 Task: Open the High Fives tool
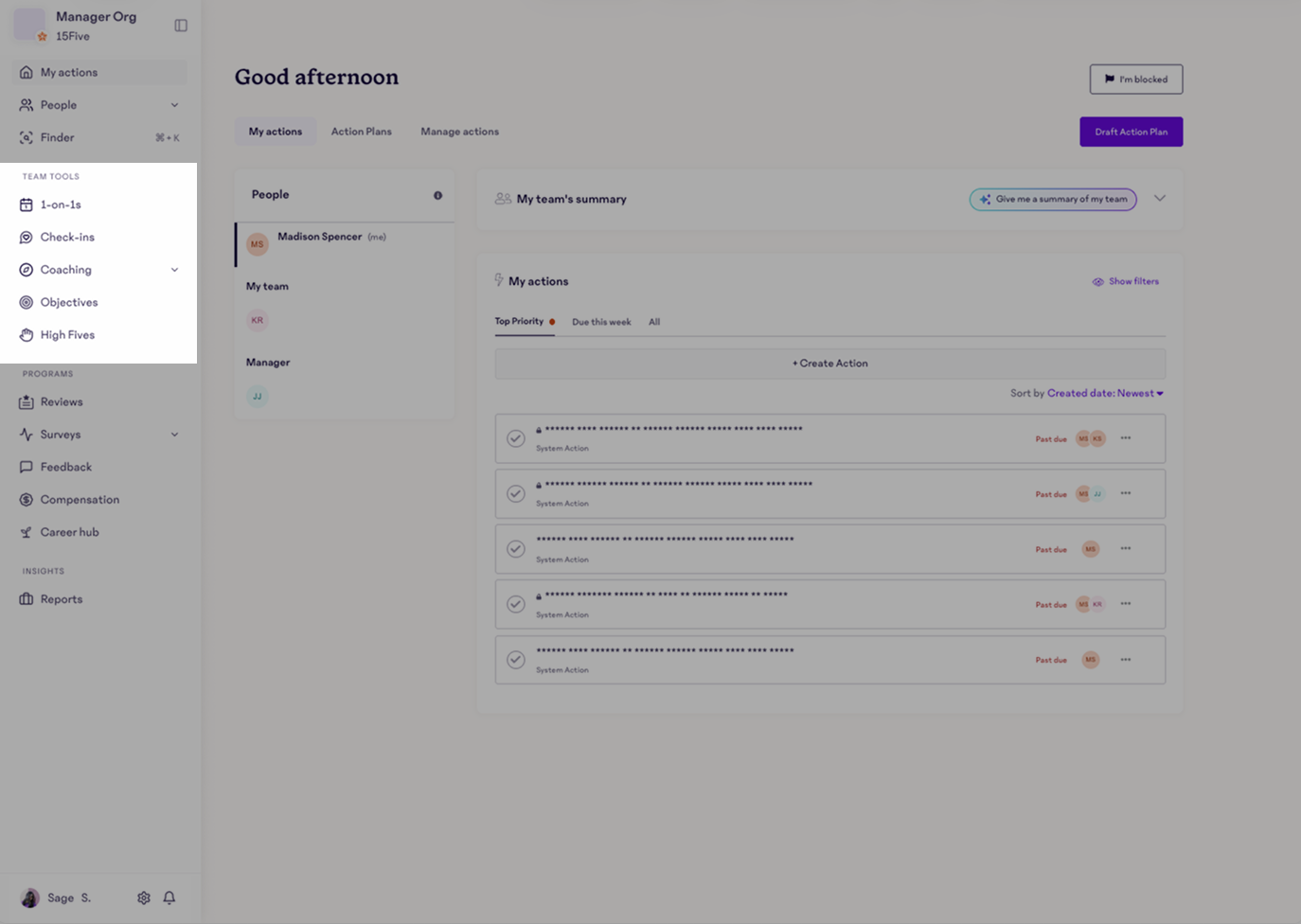pos(66,334)
